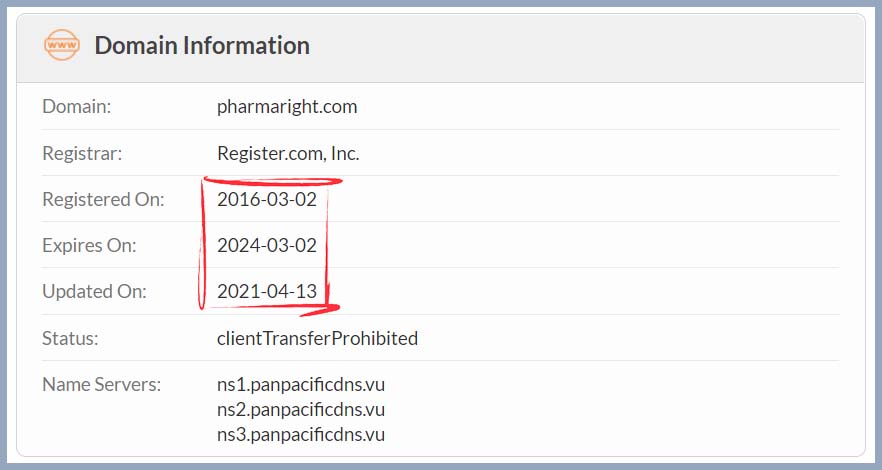Click the Updated On: label
The height and width of the screenshot is (470, 882).
tap(94, 291)
